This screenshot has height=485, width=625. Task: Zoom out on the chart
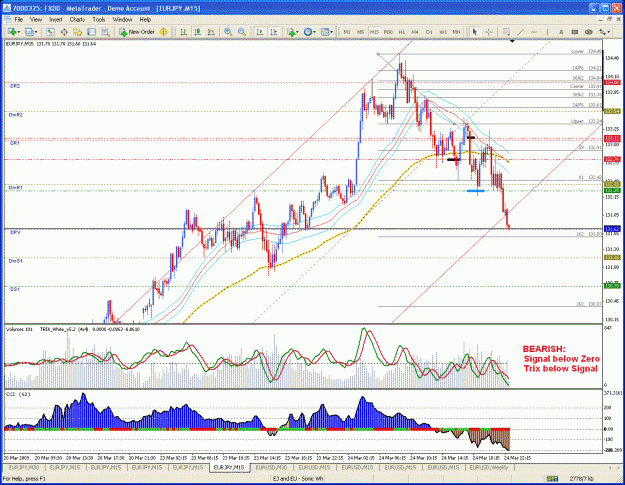click(242, 32)
